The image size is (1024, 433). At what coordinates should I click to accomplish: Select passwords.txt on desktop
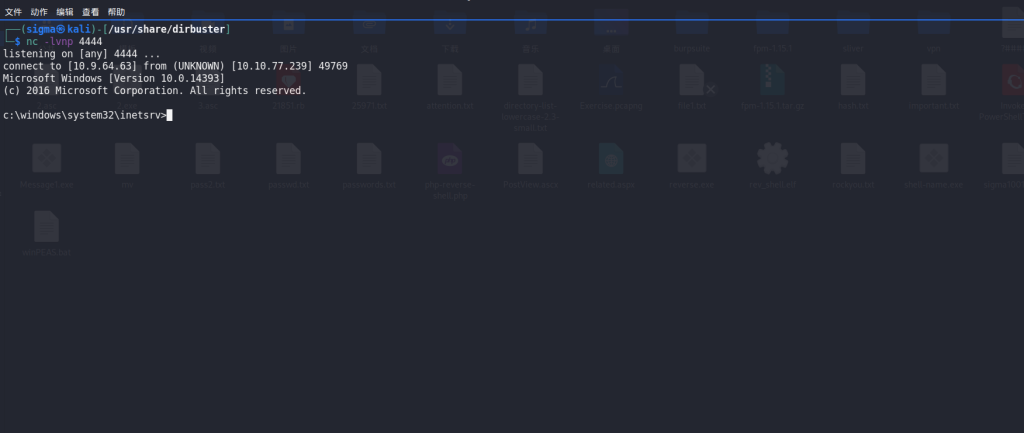click(369, 166)
